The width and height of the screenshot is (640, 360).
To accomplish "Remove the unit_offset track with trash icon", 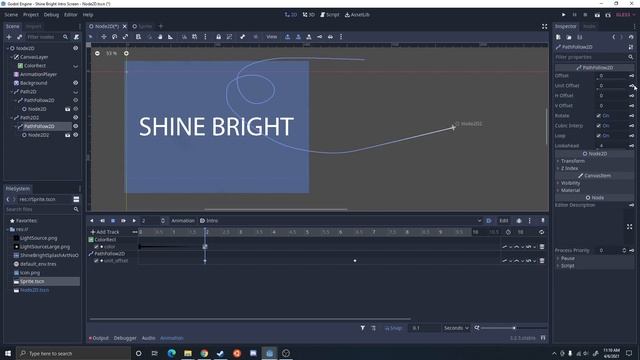I will pos(542,260).
